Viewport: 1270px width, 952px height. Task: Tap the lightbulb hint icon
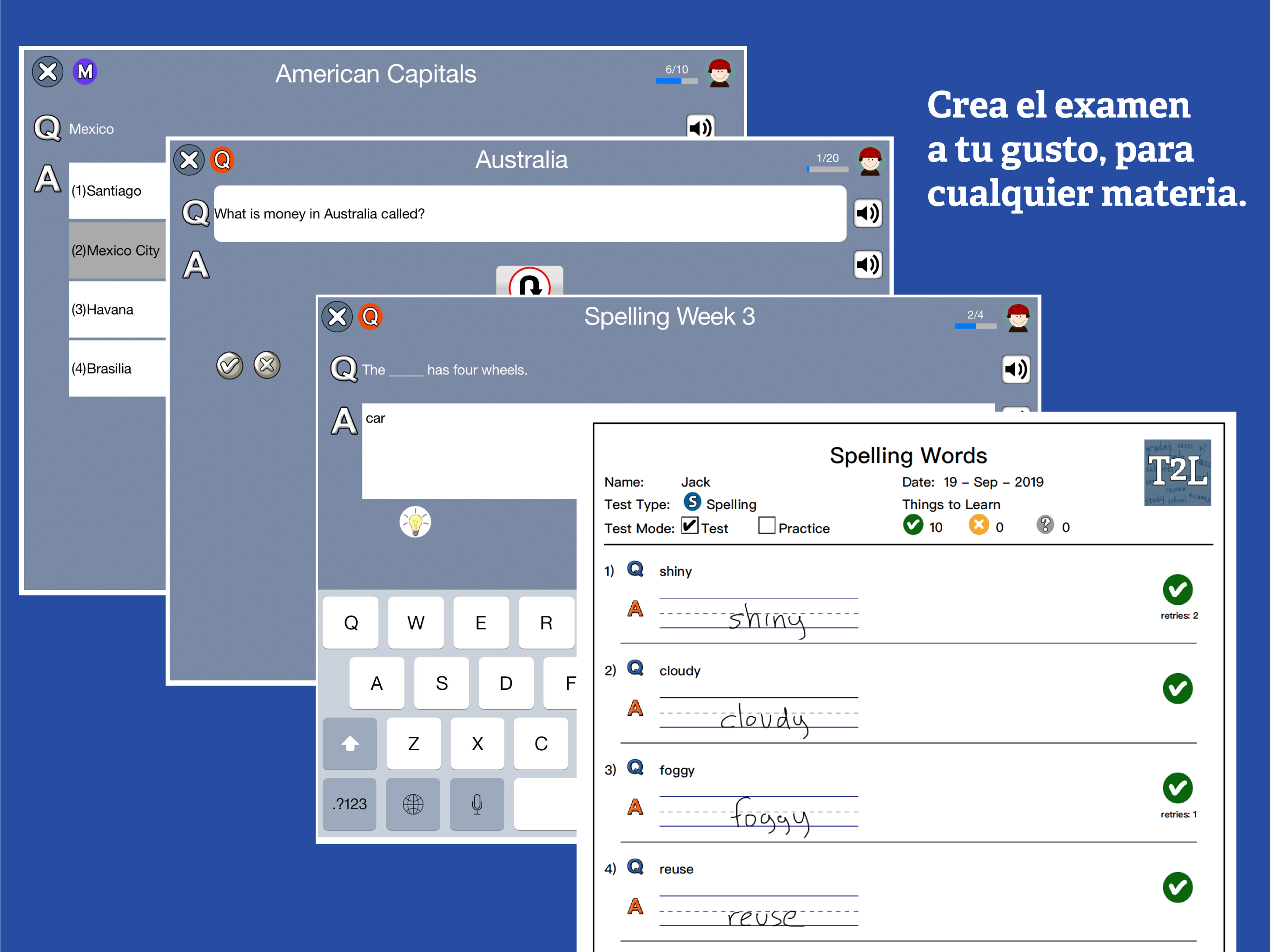[x=415, y=522]
